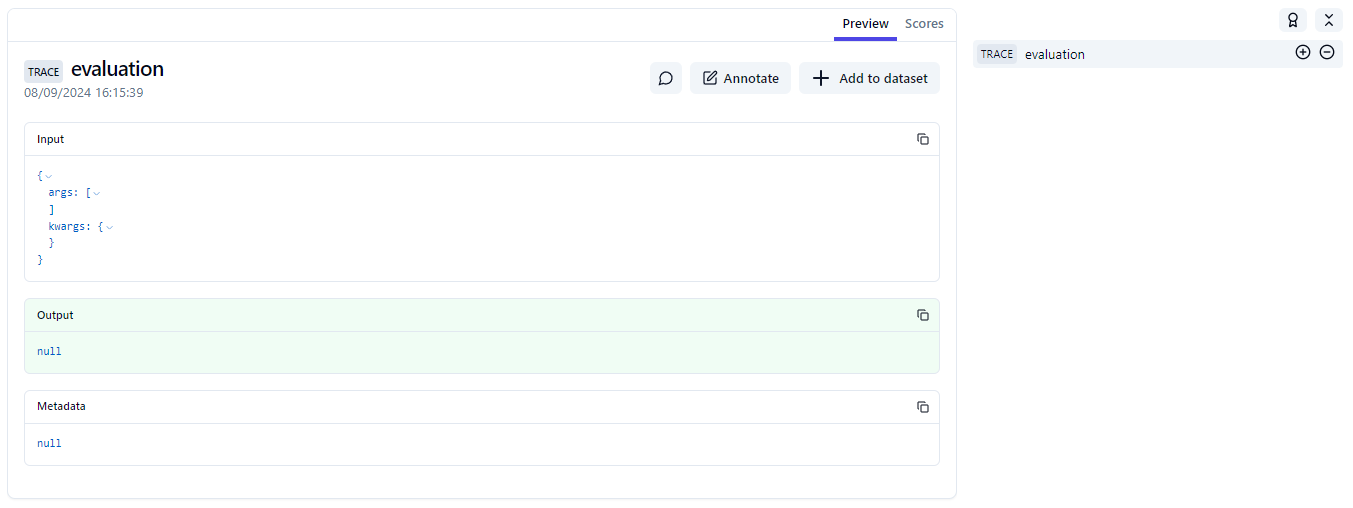Click the TRACE badge beside the evaluation heading
This screenshot has width=1353, height=508.
coord(43,71)
